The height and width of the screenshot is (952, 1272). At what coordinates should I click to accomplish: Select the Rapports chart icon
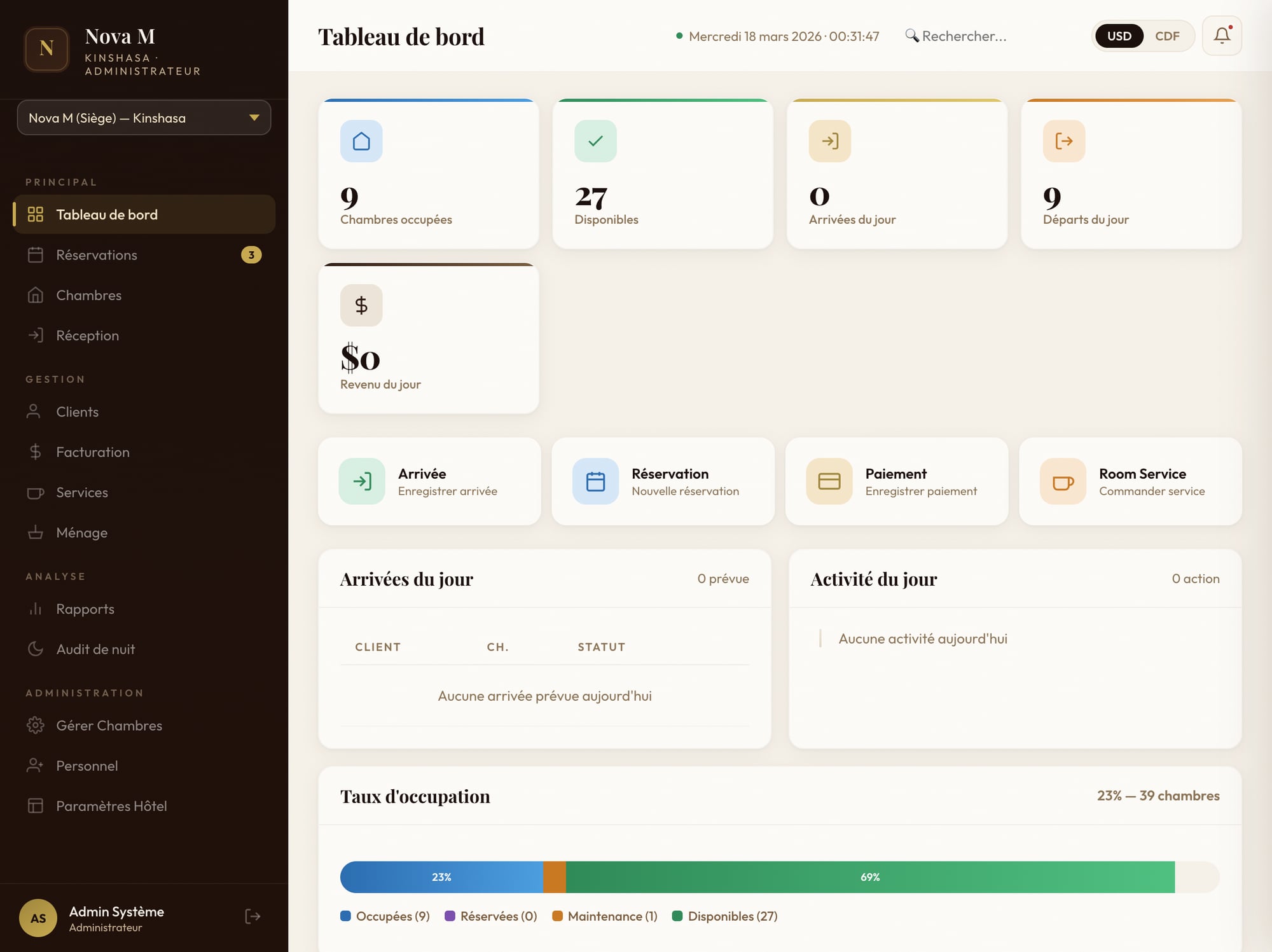[36, 609]
